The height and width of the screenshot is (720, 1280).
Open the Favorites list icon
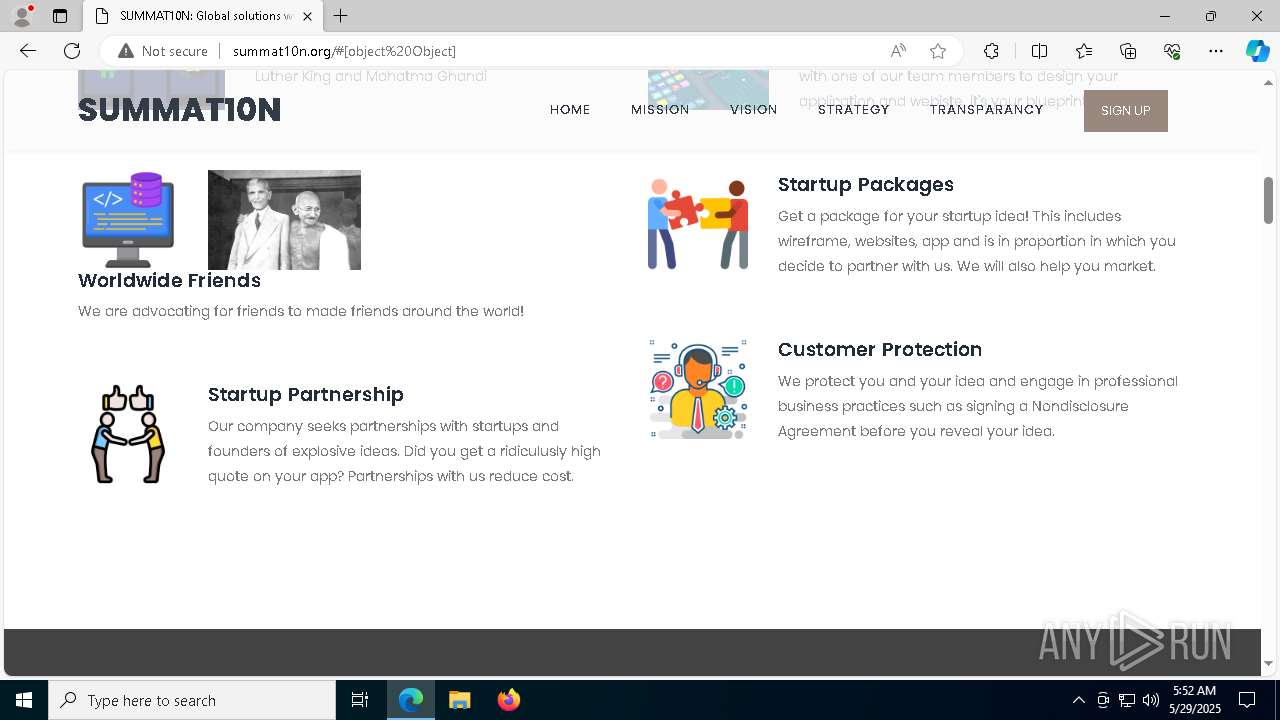(1084, 51)
